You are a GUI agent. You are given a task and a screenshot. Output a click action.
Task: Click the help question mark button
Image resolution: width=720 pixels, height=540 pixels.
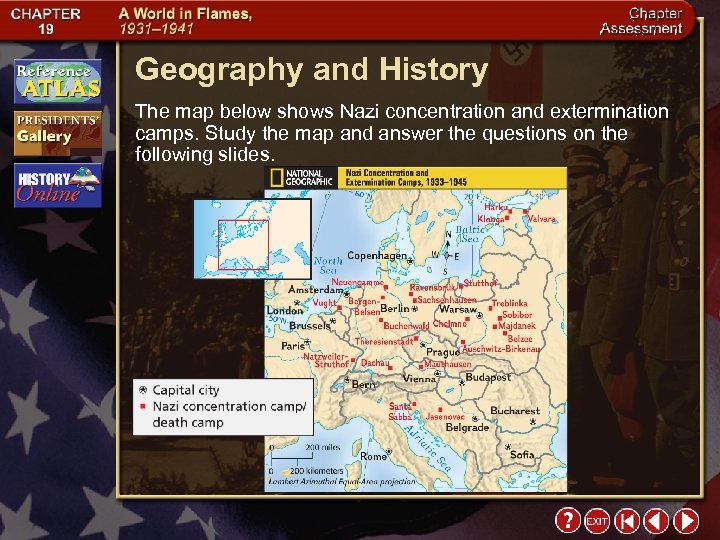pos(568,521)
